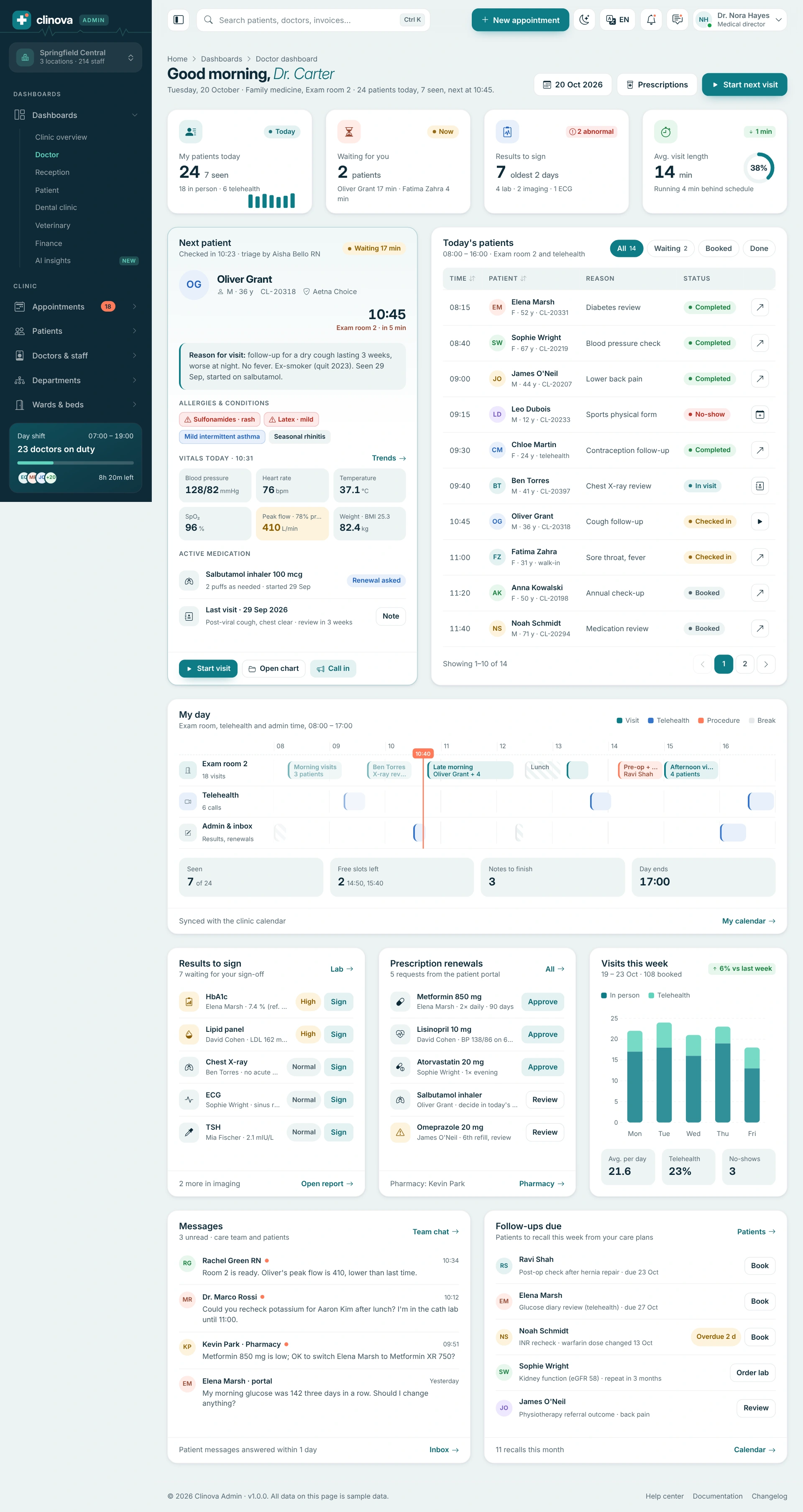Toggle the Procedure legend in My day

click(x=719, y=721)
